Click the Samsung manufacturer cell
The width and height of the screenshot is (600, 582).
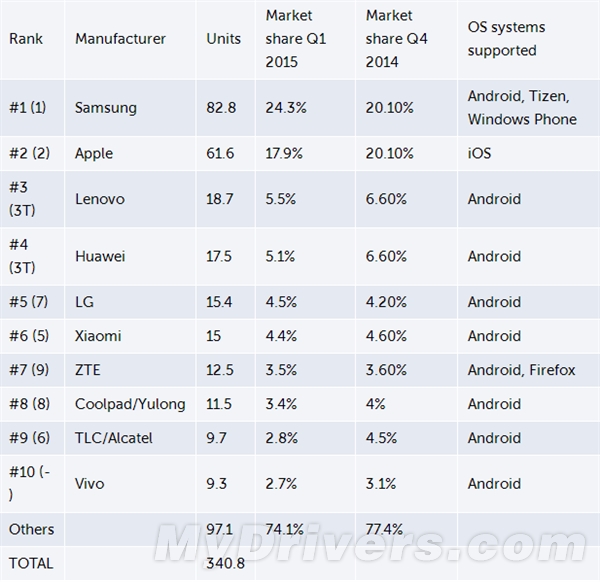click(106, 107)
